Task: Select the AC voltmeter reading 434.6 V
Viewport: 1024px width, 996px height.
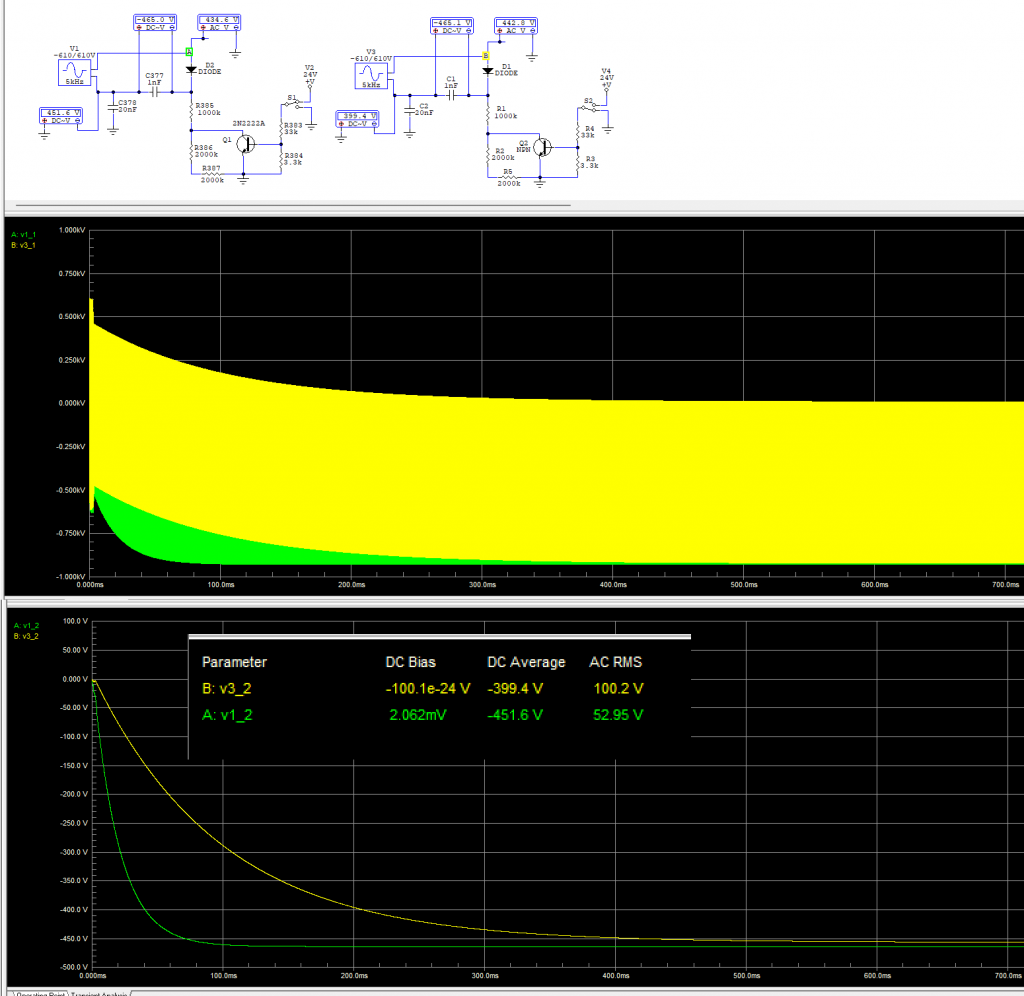Action: click(x=219, y=24)
